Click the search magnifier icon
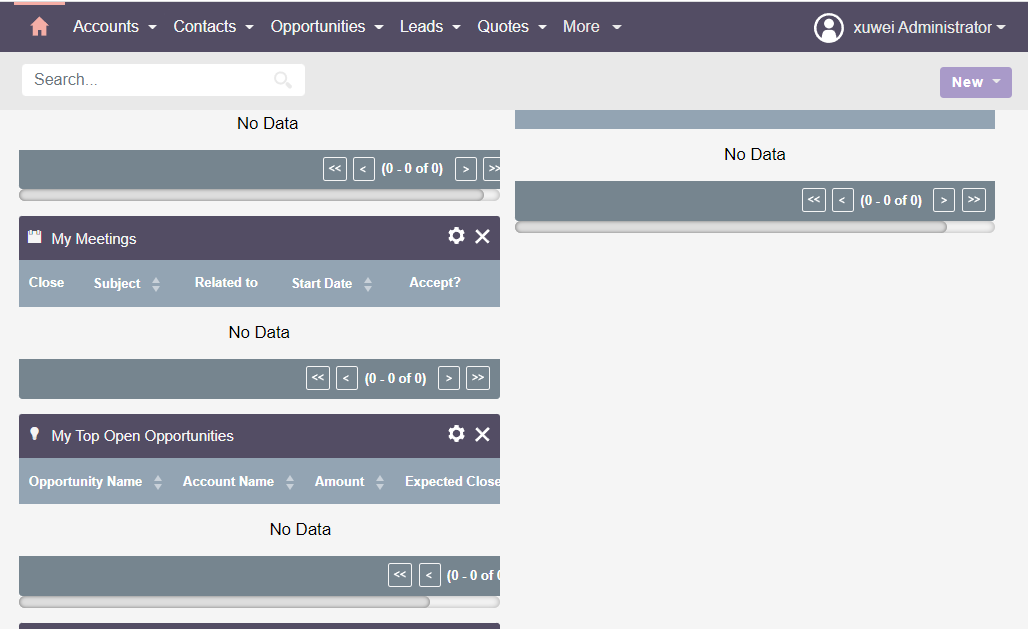This screenshot has width=1028, height=629. pyautogui.click(x=283, y=80)
